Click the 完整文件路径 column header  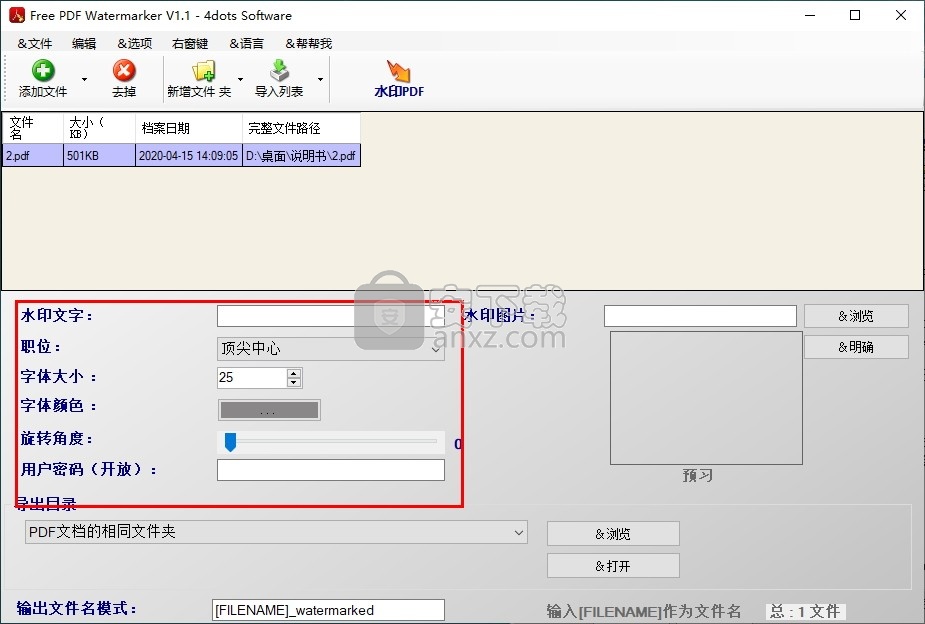[301, 128]
